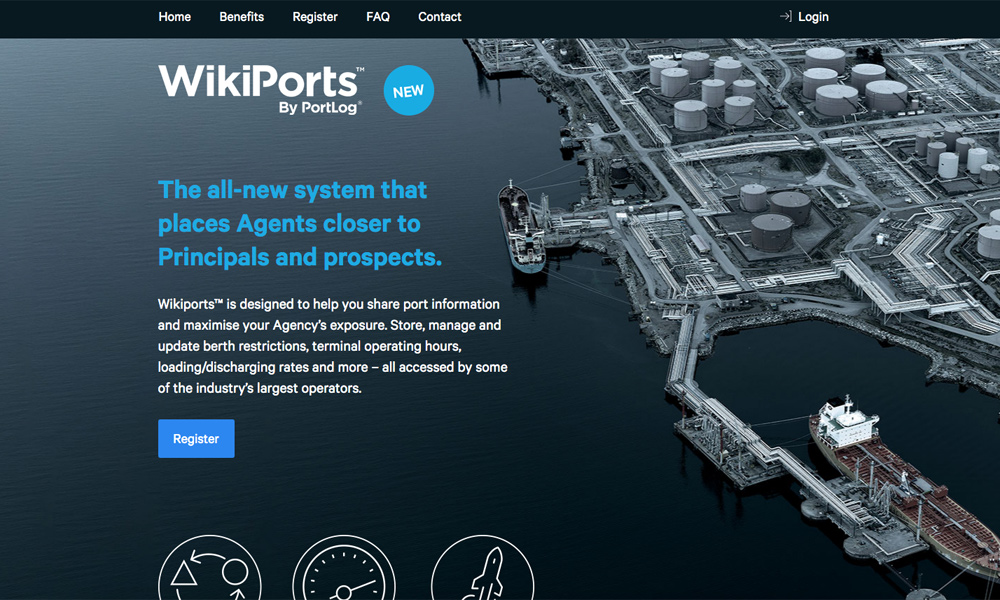
Task: Select Register in the top navigation
Action: coord(315,17)
